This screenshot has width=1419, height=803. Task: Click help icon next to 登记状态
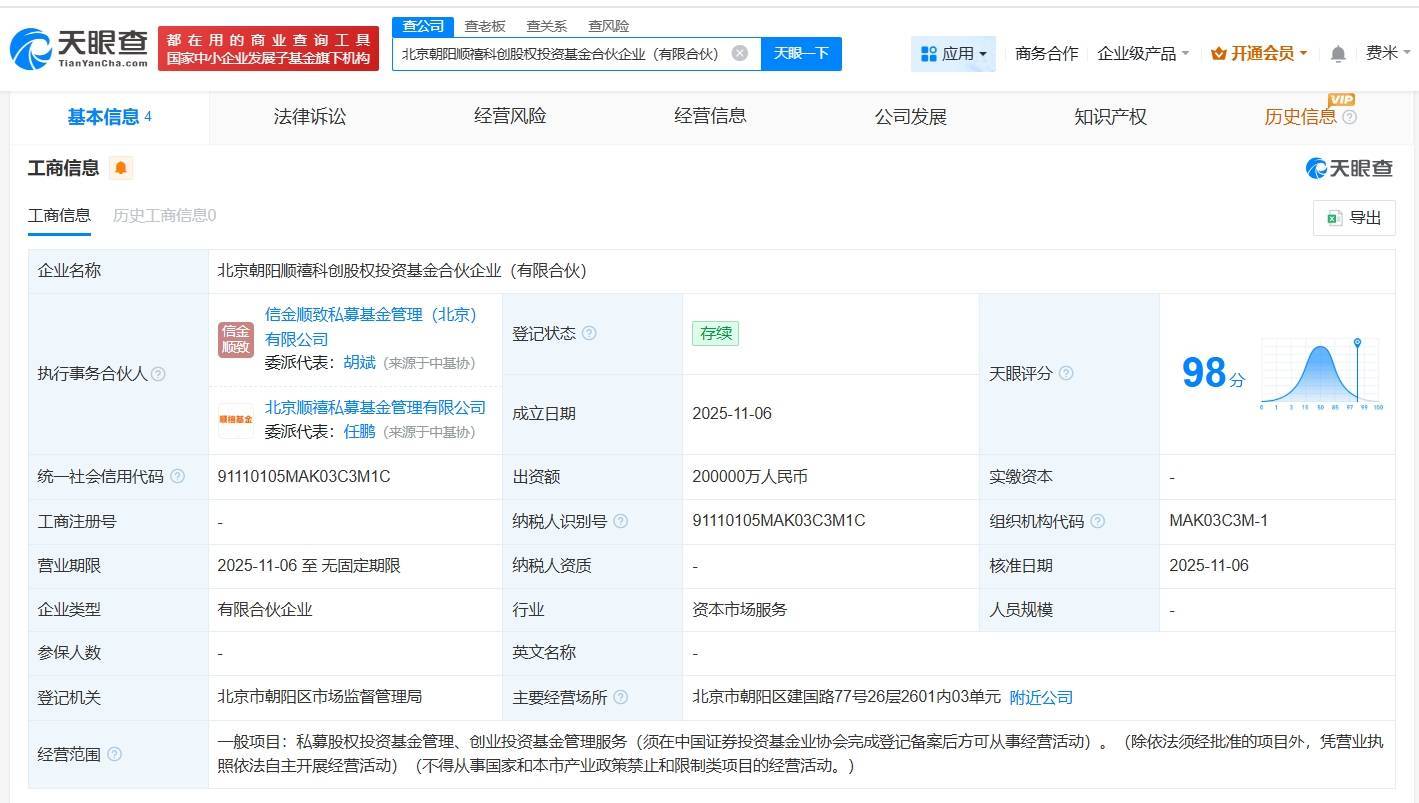pyautogui.click(x=589, y=334)
